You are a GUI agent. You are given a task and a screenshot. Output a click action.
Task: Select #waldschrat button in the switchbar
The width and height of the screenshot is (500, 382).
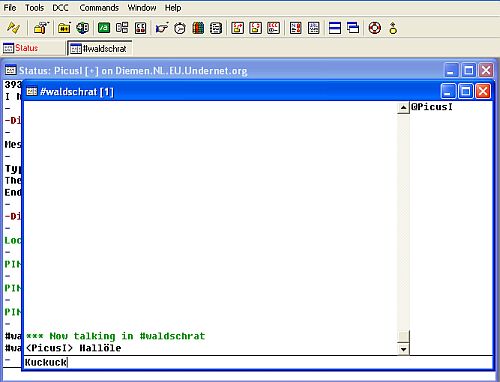99,48
